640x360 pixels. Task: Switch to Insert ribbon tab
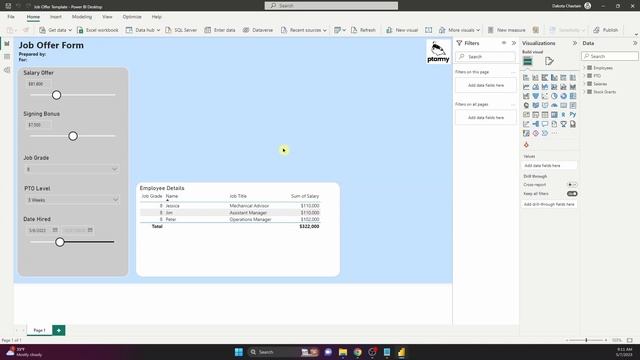tap(56, 17)
